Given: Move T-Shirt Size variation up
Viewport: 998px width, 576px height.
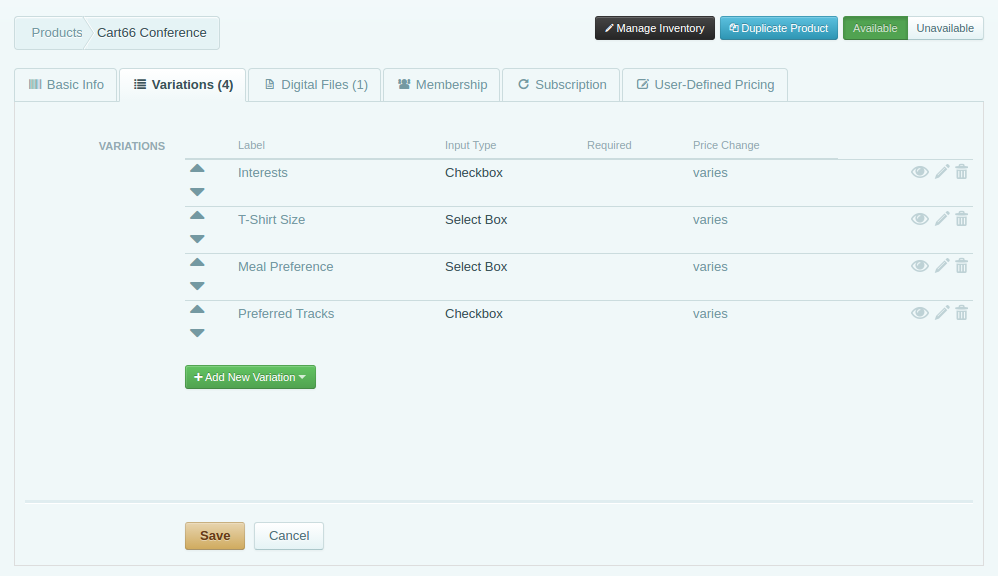Looking at the screenshot, I should [x=197, y=216].
